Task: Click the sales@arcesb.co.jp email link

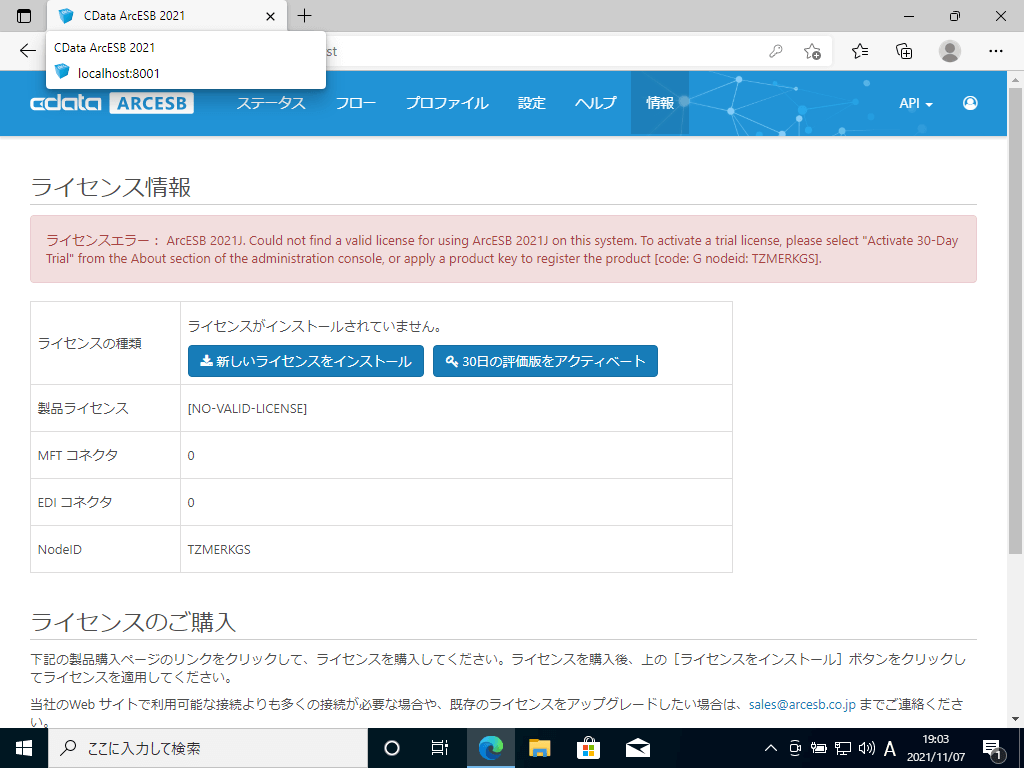Action: coord(802,705)
